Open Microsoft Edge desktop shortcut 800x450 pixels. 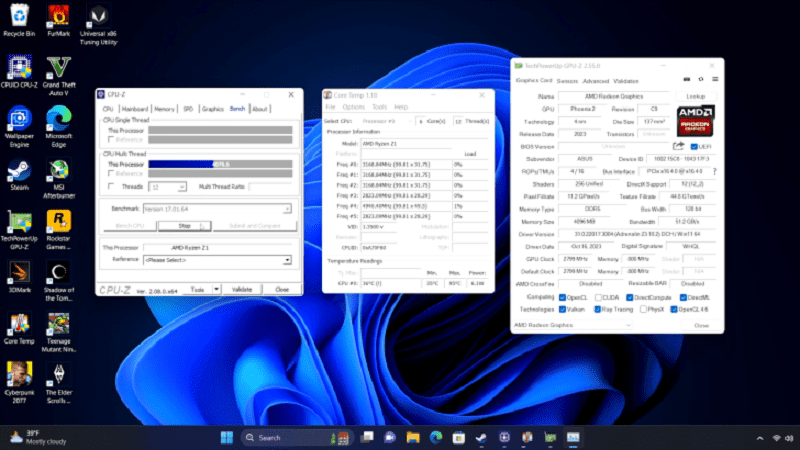[59, 127]
